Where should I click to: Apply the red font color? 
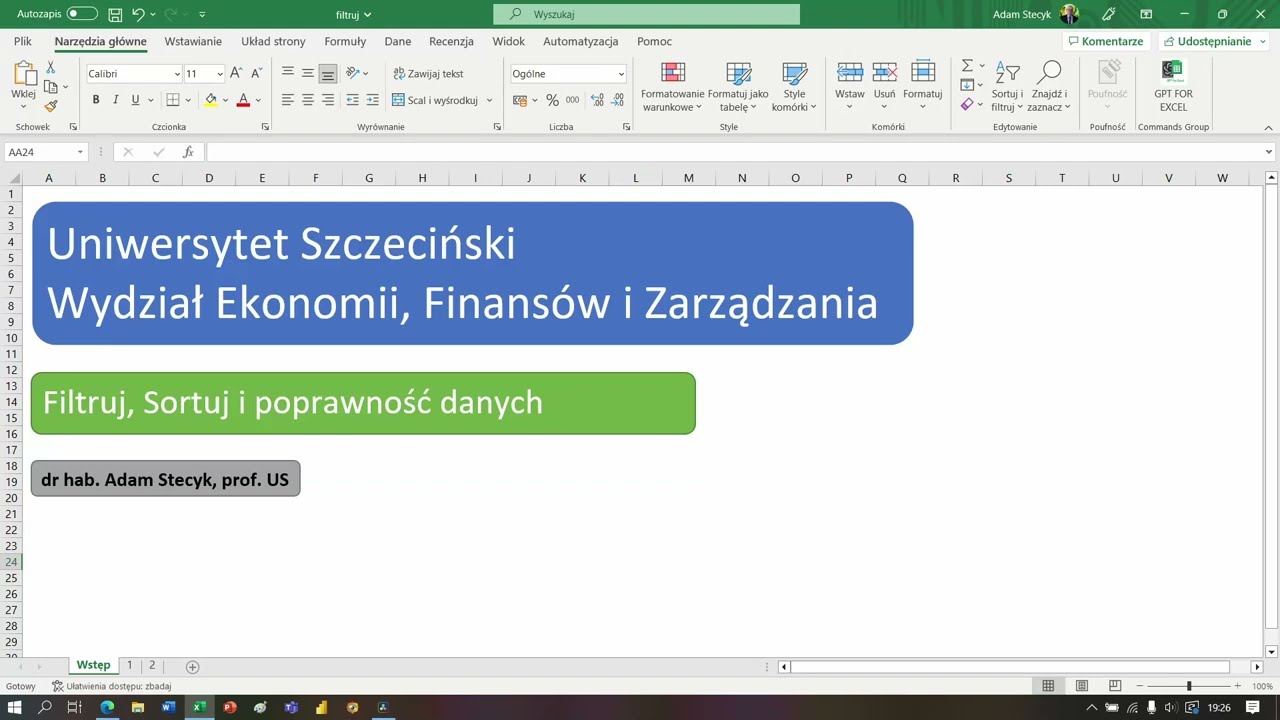pyautogui.click(x=243, y=100)
